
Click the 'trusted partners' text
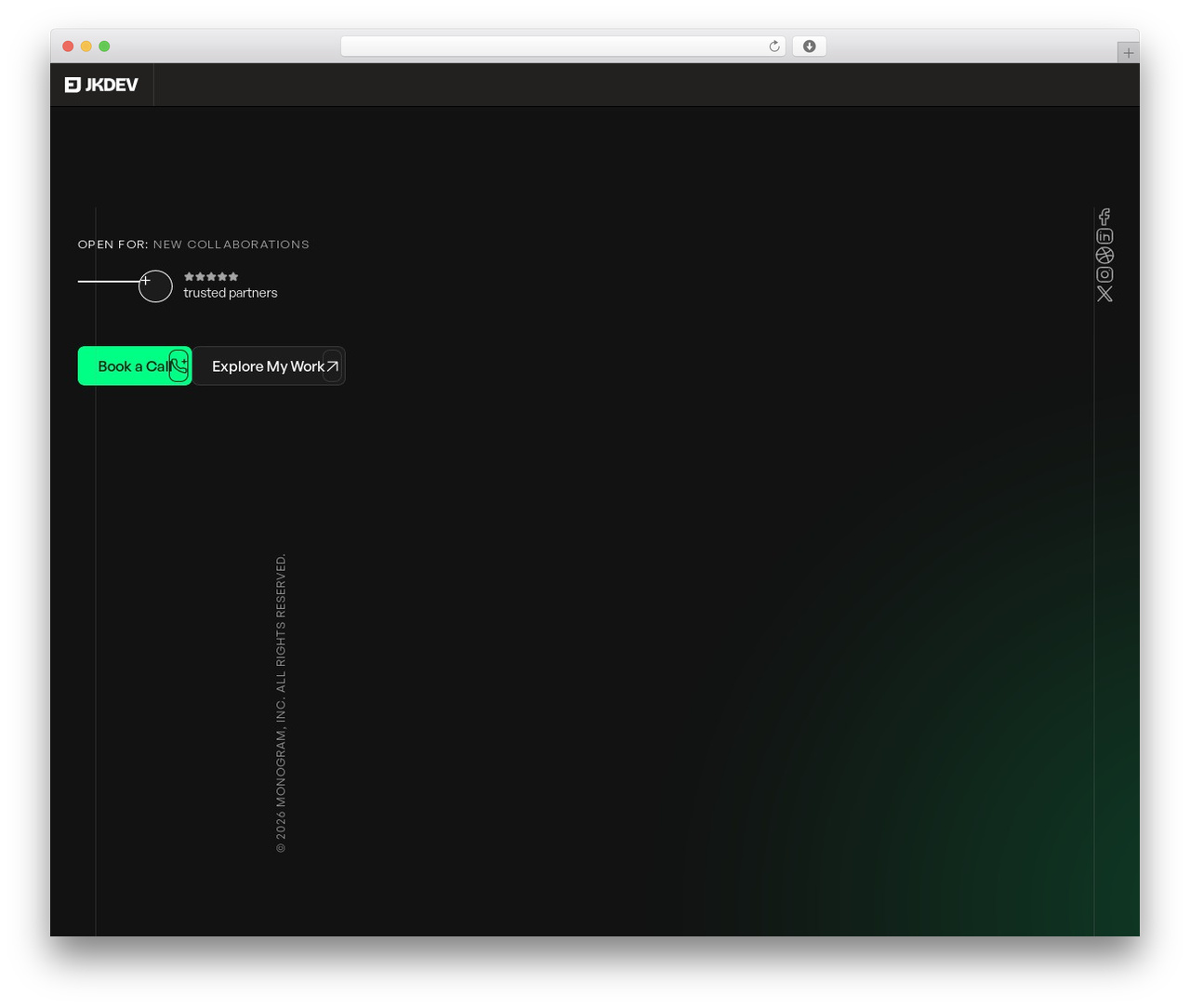pos(231,293)
